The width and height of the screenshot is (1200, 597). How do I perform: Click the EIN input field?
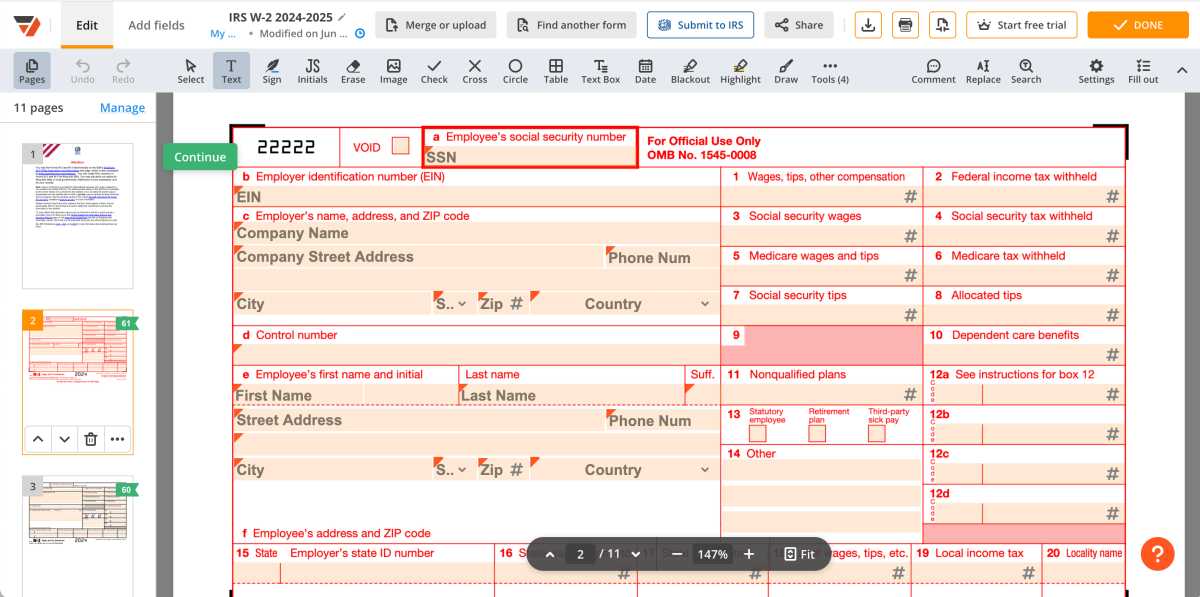(476, 197)
